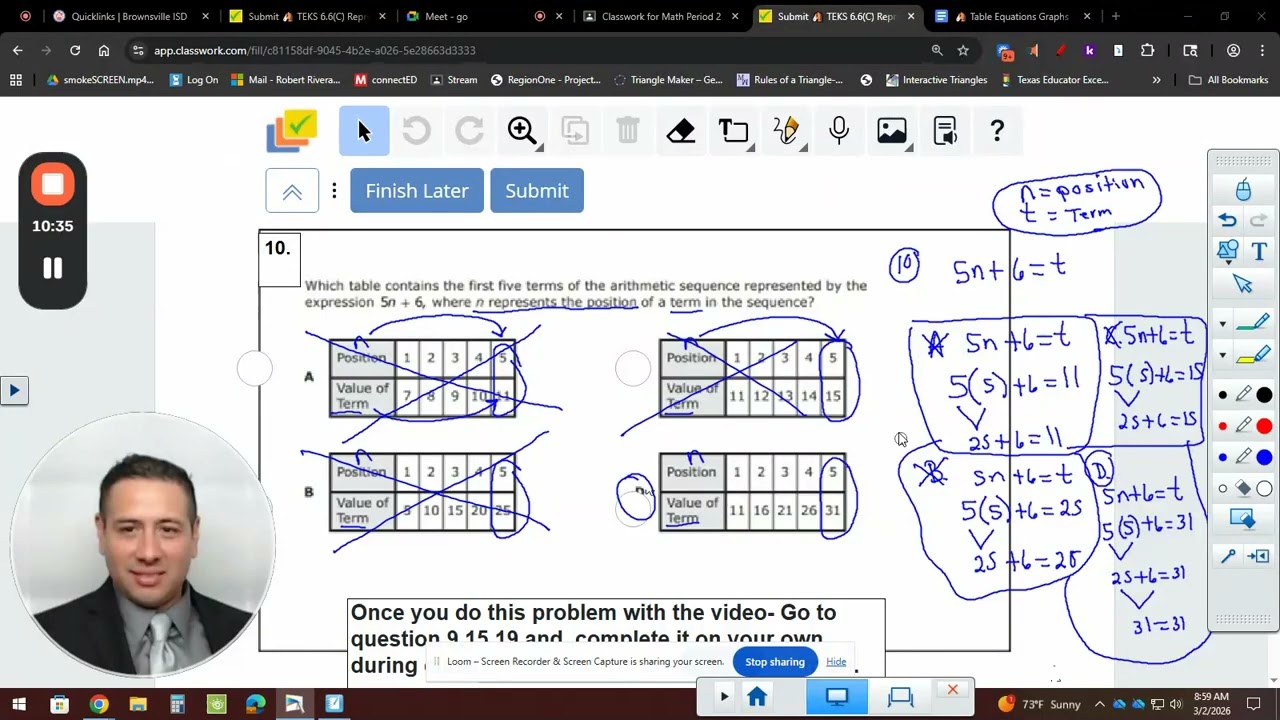Select the white eraser tool in annotation panel

1244,489
